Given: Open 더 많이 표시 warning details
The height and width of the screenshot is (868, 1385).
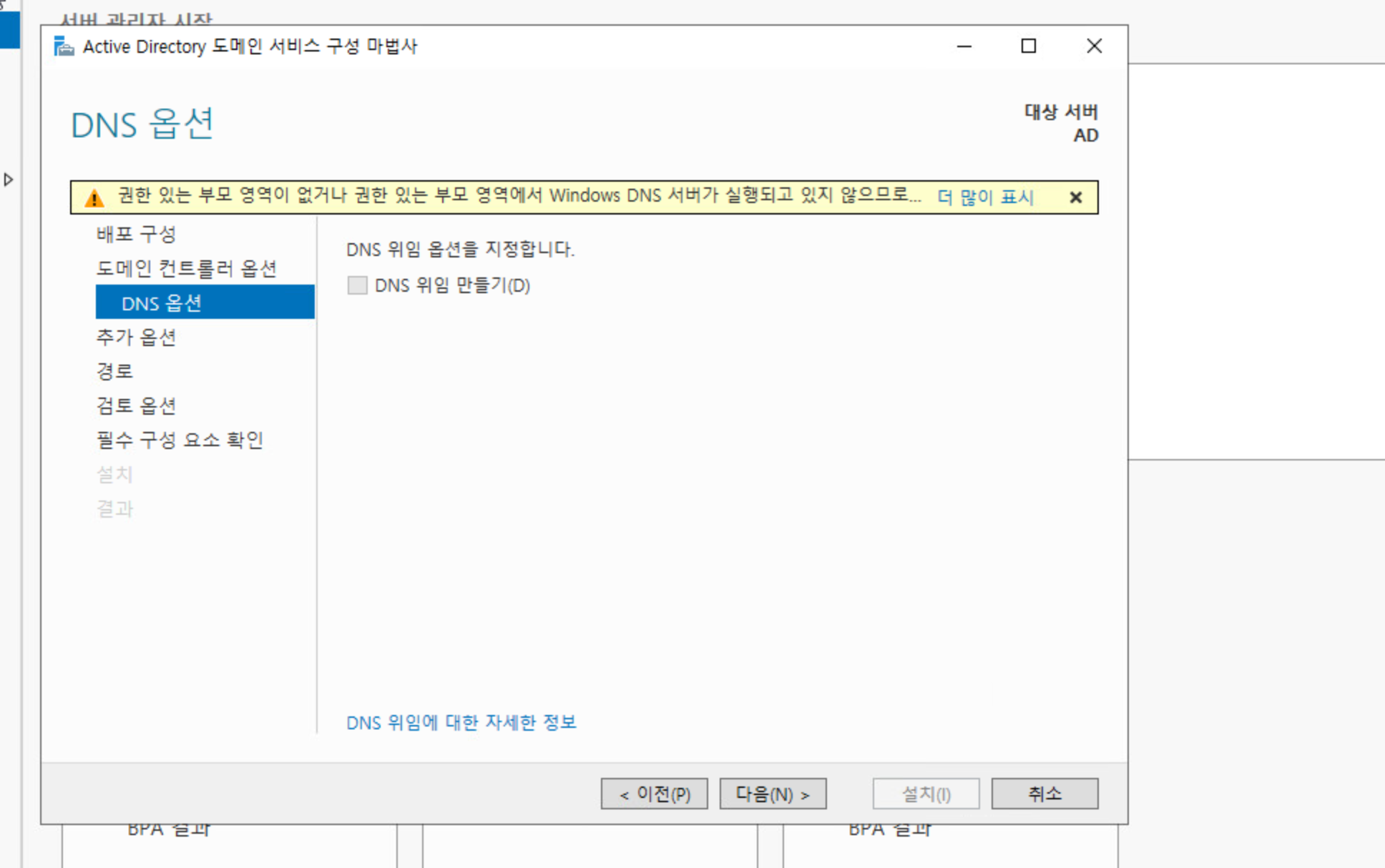Looking at the screenshot, I should point(985,197).
